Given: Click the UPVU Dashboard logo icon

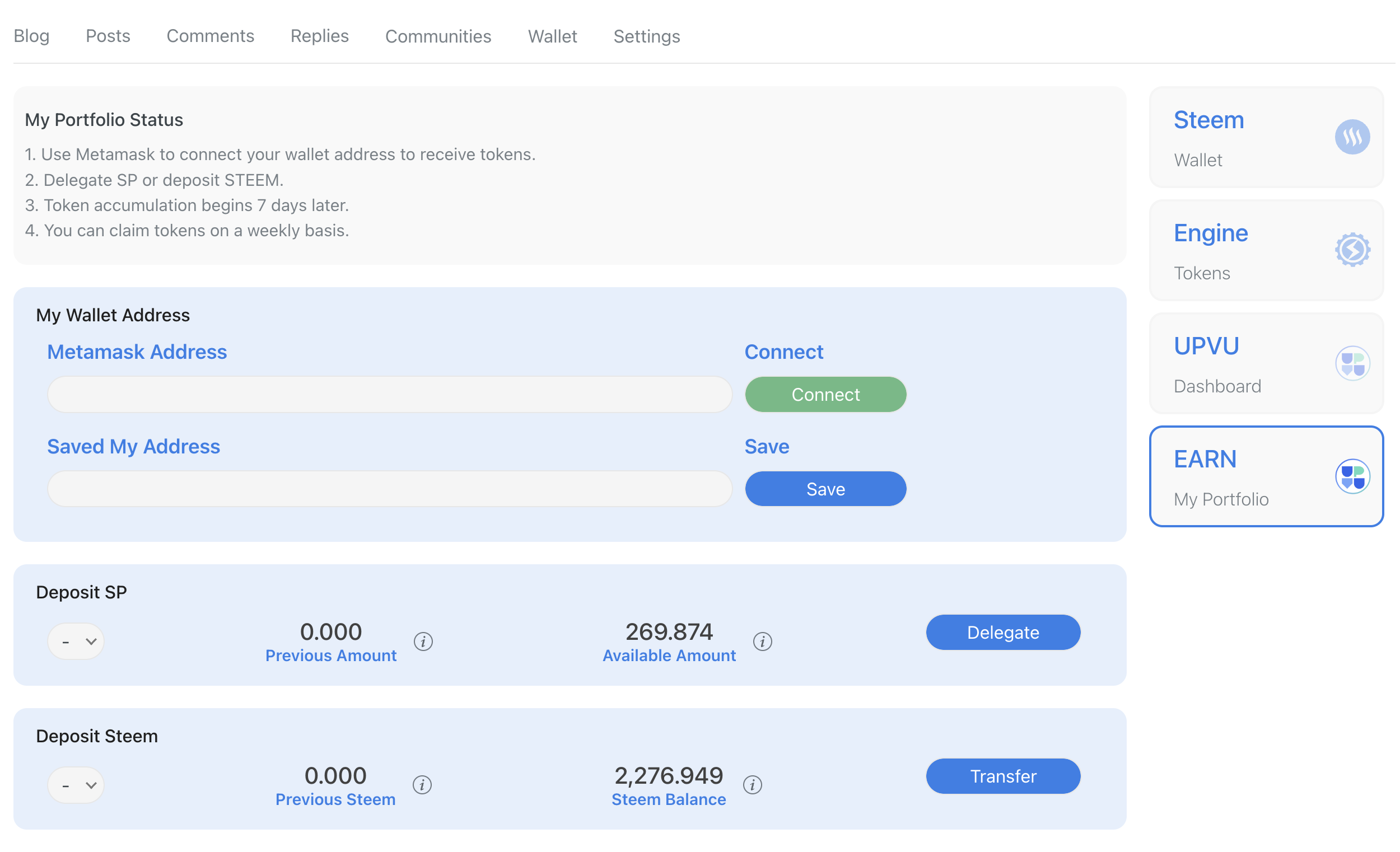Looking at the screenshot, I should click(1352, 363).
